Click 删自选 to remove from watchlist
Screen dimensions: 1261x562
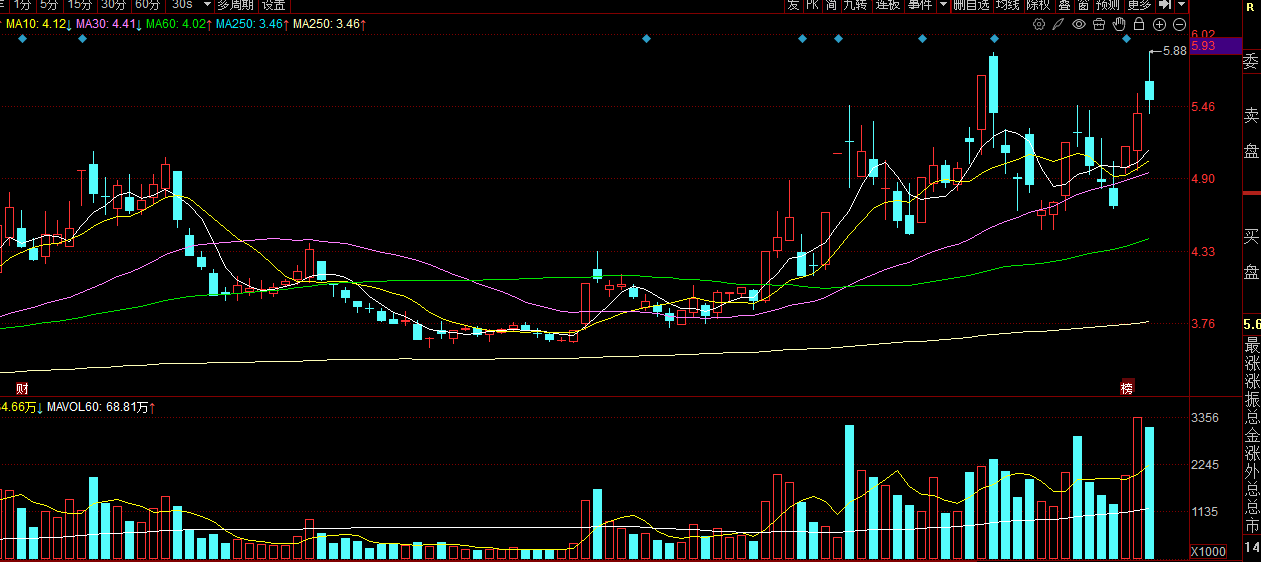coord(971,5)
